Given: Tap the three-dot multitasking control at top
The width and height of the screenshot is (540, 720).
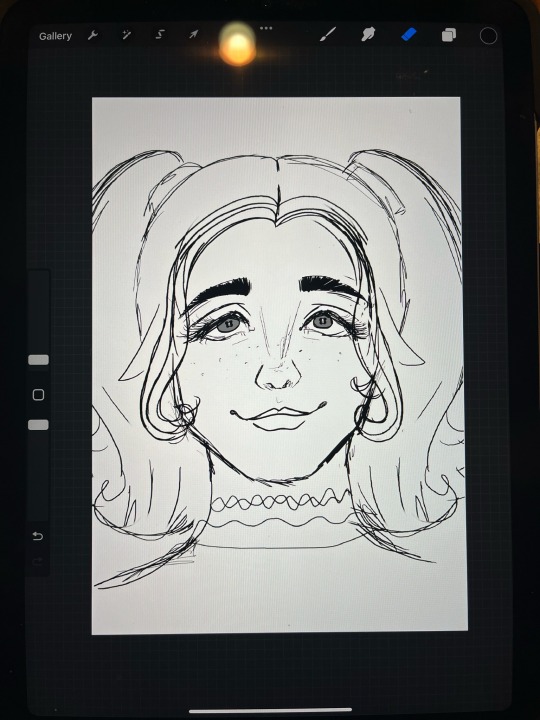Looking at the screenshot, I should pos(266,28).
